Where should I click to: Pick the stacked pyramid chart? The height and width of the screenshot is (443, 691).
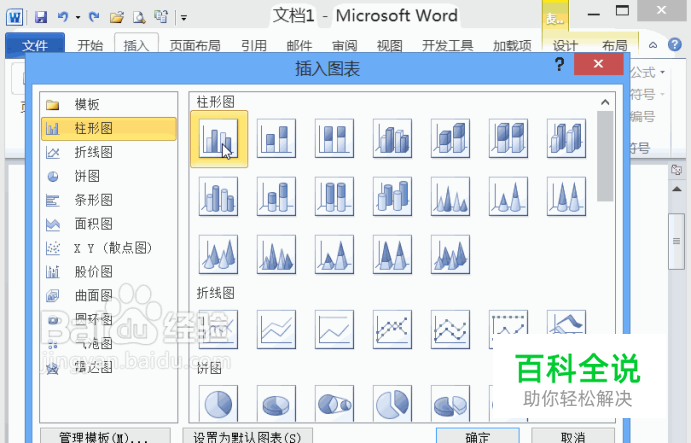point(334,254)
